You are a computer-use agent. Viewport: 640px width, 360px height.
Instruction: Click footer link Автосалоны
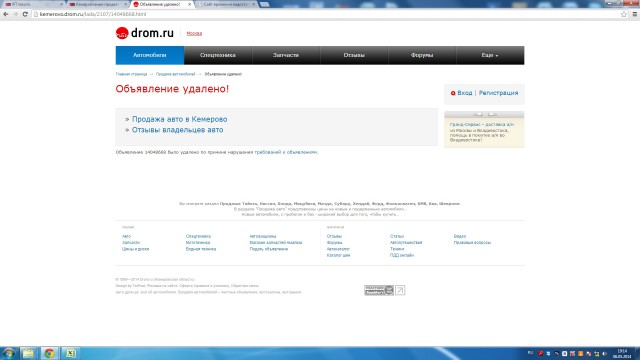click(263, 236)
